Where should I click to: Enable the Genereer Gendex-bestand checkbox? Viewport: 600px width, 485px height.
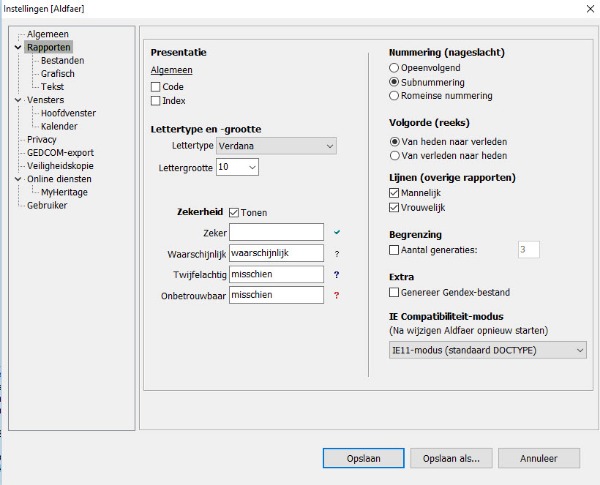pos(394,292)
